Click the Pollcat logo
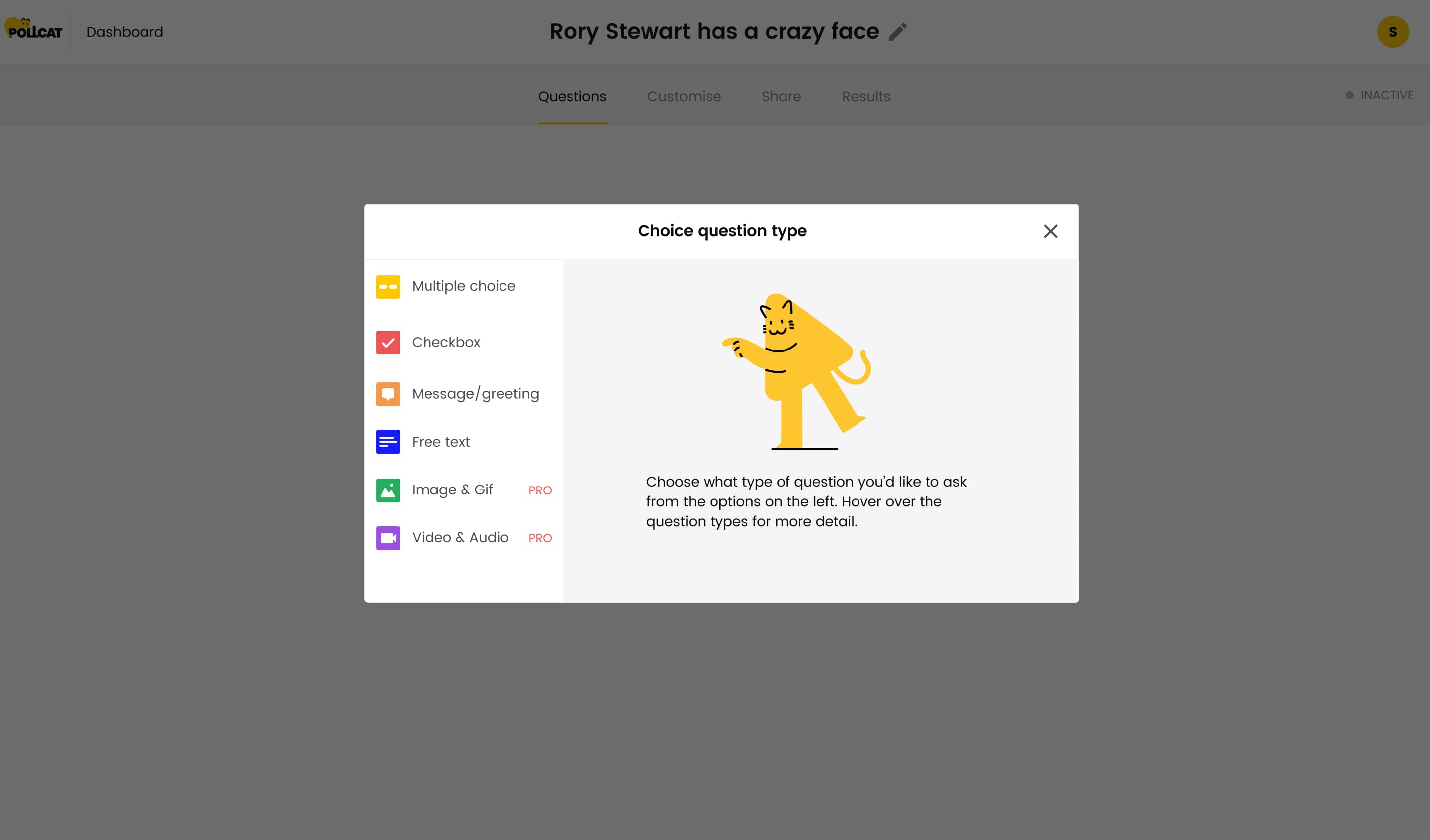Image resolution: width=1430 pixels, height=840 pixels. (x=34, y=29)
